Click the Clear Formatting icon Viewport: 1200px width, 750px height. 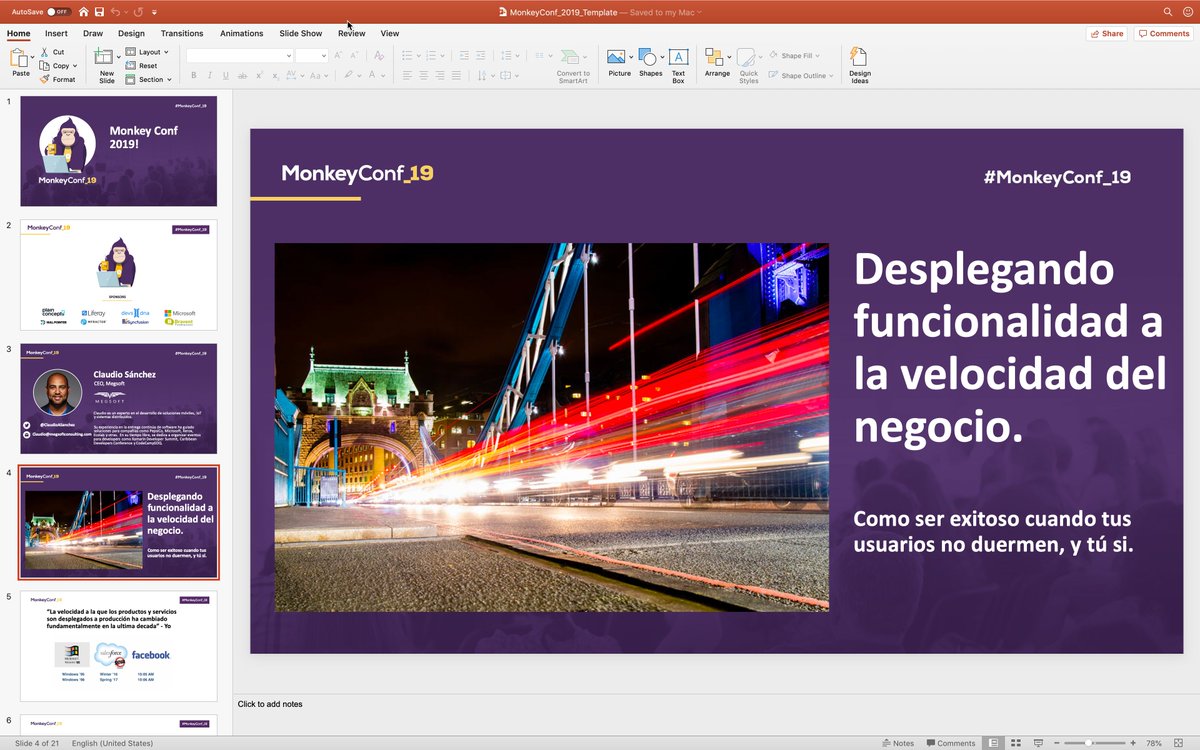click(x=378, y=55)
